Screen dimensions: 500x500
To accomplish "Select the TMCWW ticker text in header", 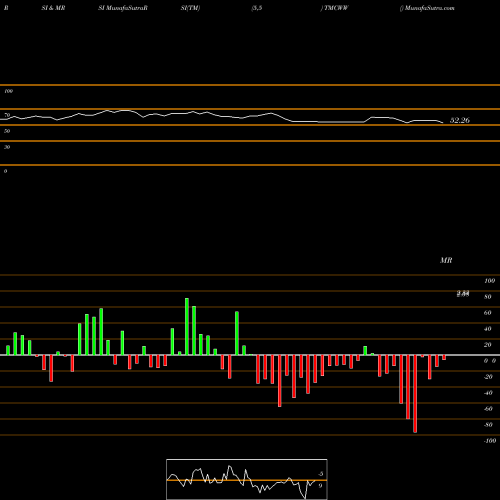I will (334, 8).
